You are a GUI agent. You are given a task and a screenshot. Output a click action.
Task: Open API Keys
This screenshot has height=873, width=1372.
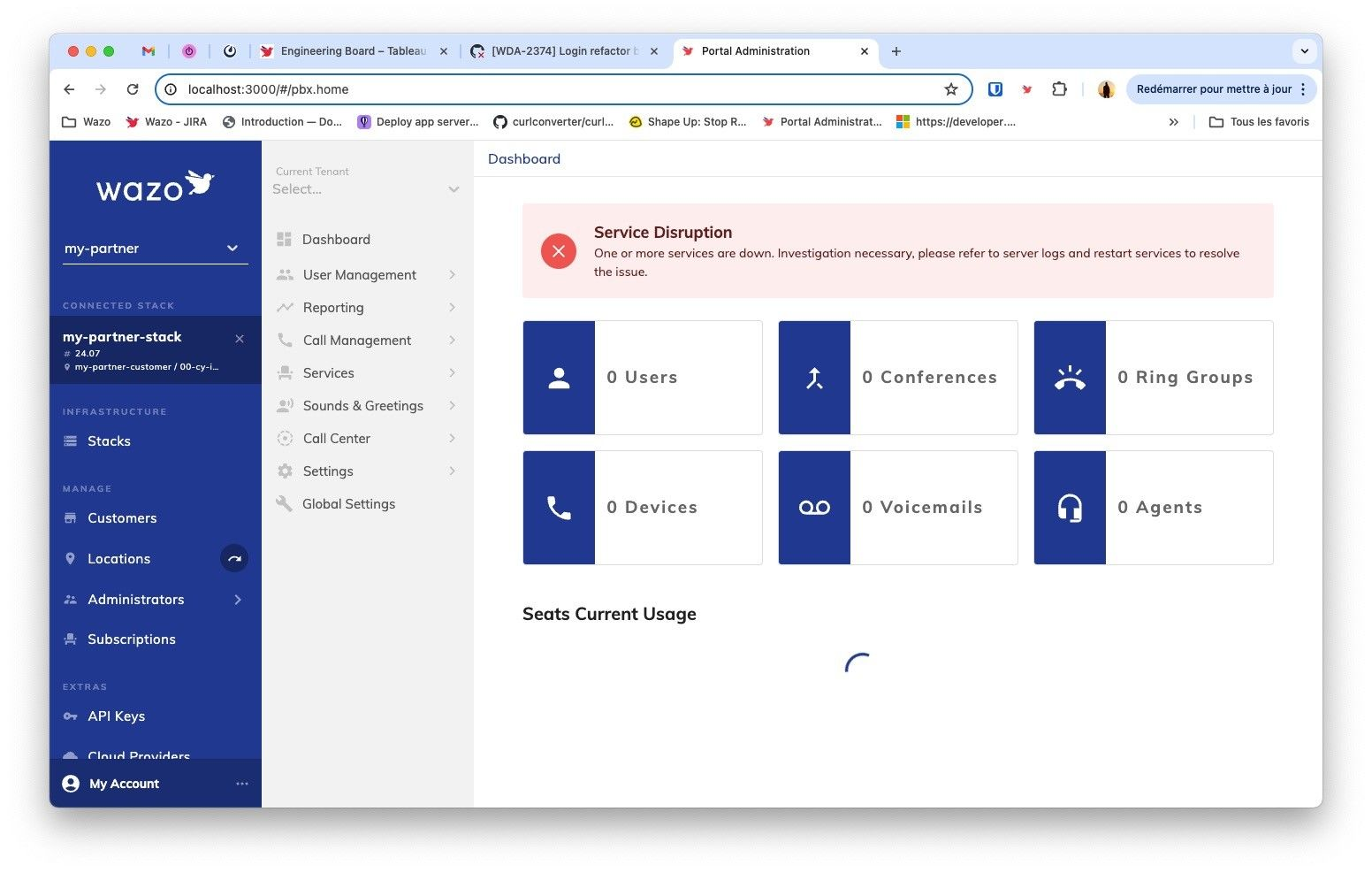pyautogui.click(x=116, y=716)
